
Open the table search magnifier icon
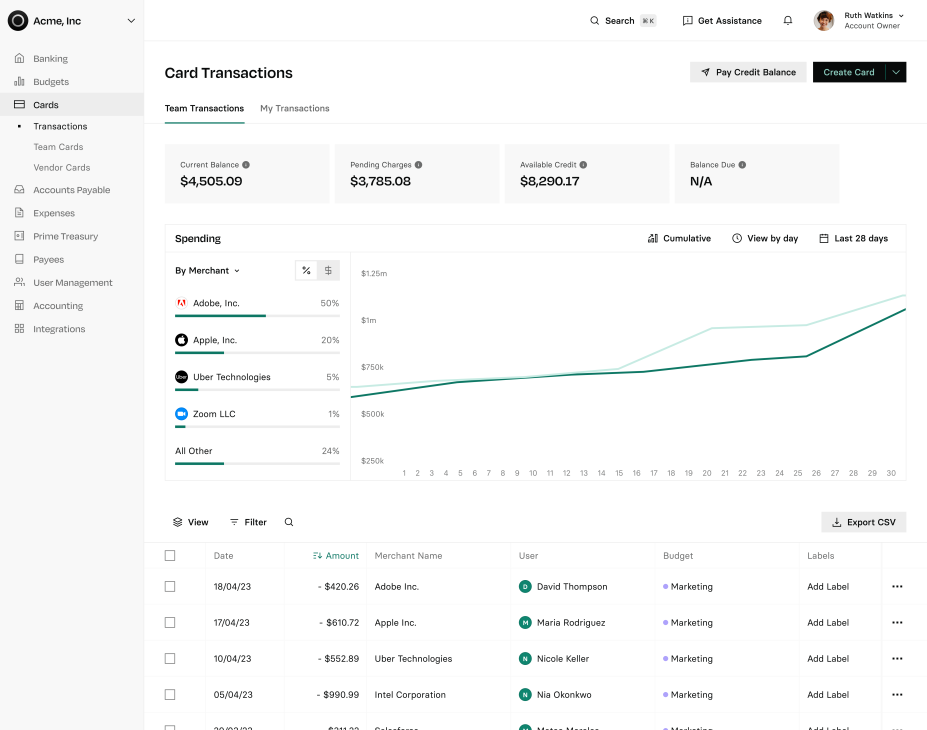289,522
